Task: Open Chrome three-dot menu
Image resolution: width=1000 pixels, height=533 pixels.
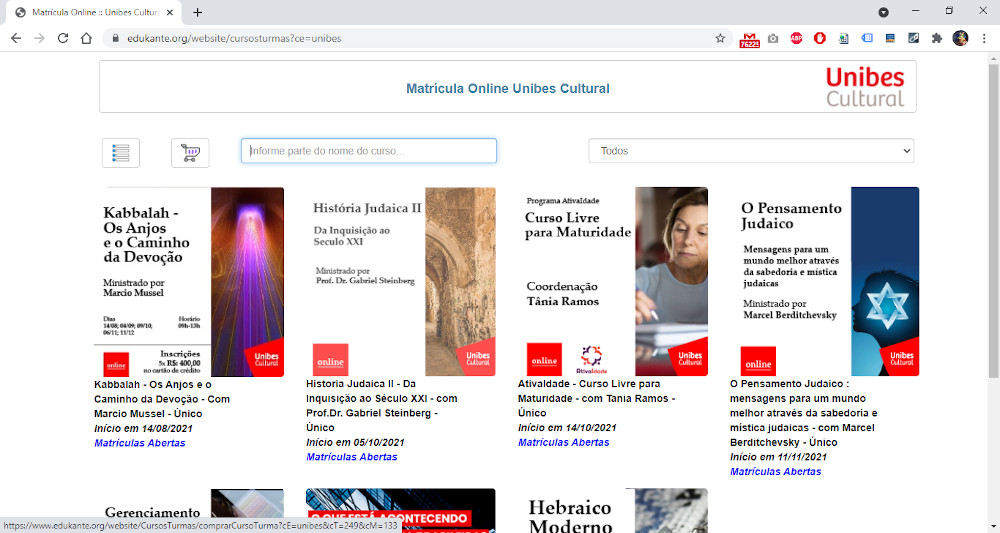Action: [x=984, y=38]
